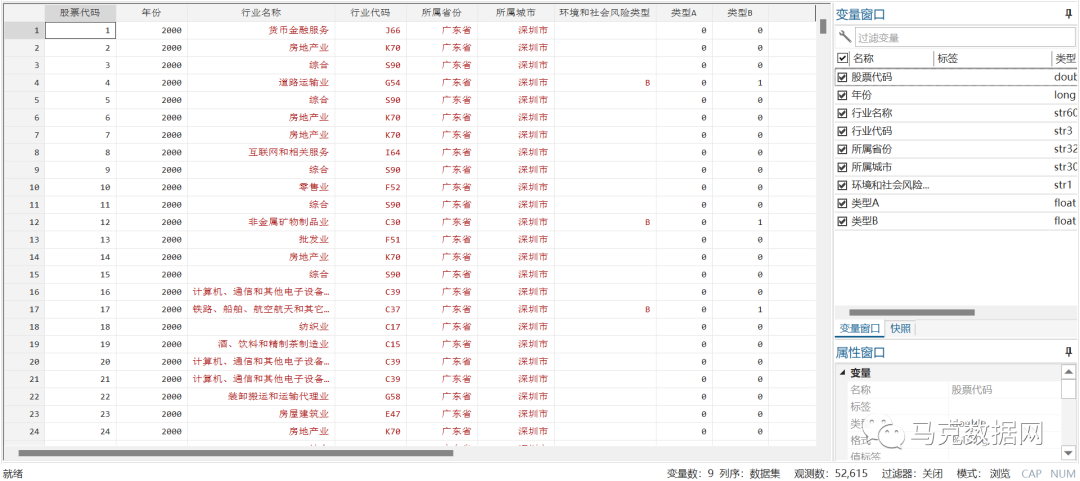The width and height of the screenshot is (1080, 481).
Task: Select row number 12 header
Action: pyautogui.click(x=24, y=222)
